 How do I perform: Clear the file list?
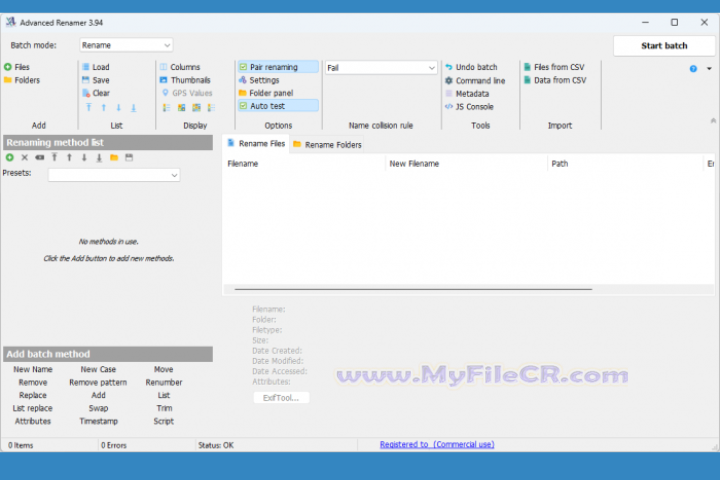pyautogui.click(x=96, y=93)
